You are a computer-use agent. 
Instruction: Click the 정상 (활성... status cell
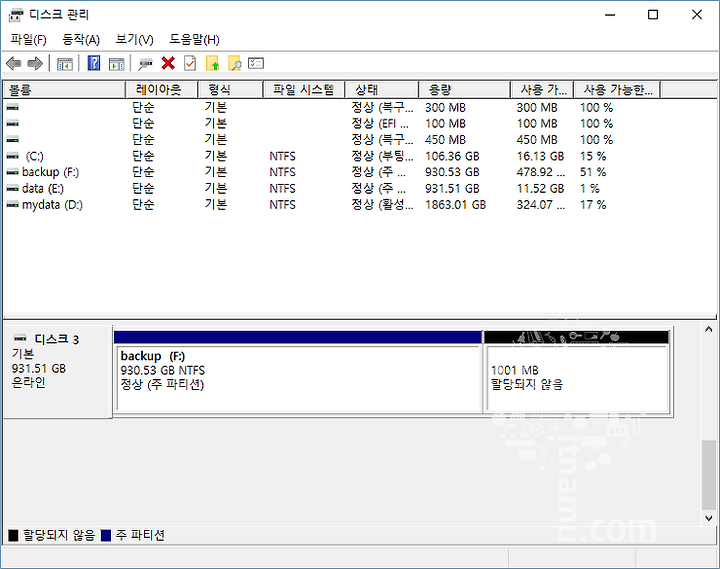[382, 205]
